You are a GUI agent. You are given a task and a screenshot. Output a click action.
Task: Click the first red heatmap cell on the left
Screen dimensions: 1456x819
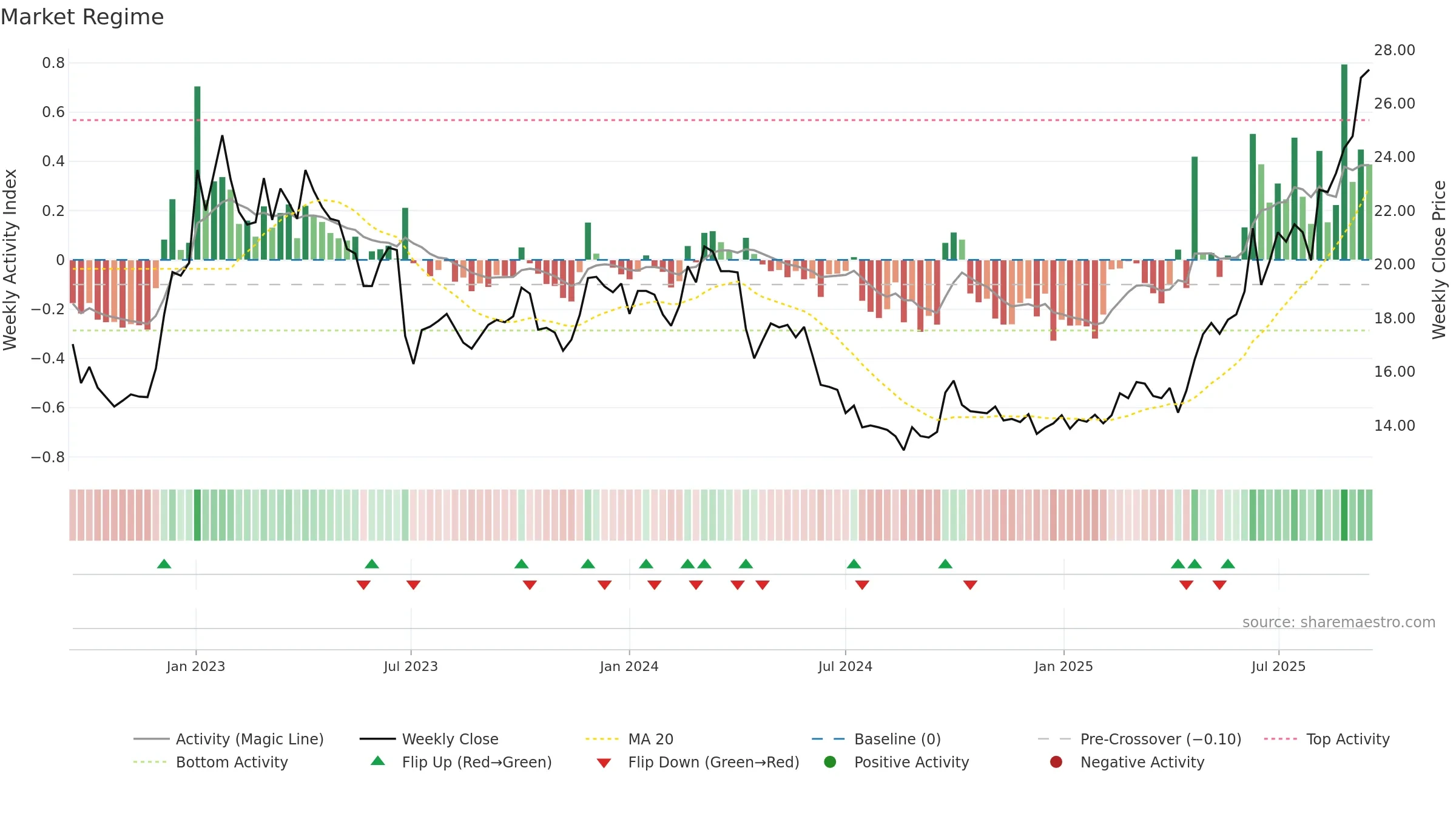[73, 515]
